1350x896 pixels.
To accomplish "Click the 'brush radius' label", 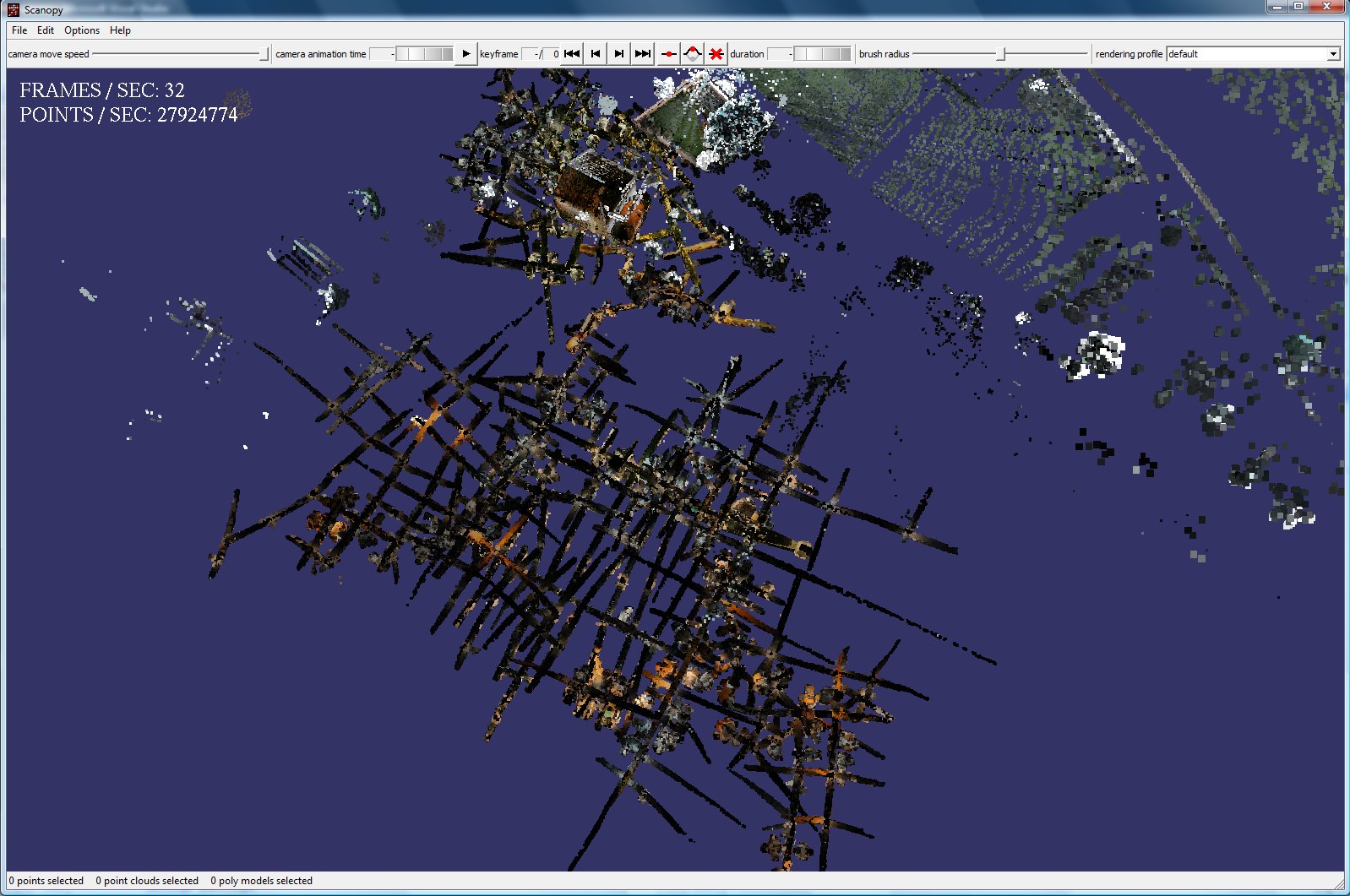I will pyautogui.click(x=885, y=54).
